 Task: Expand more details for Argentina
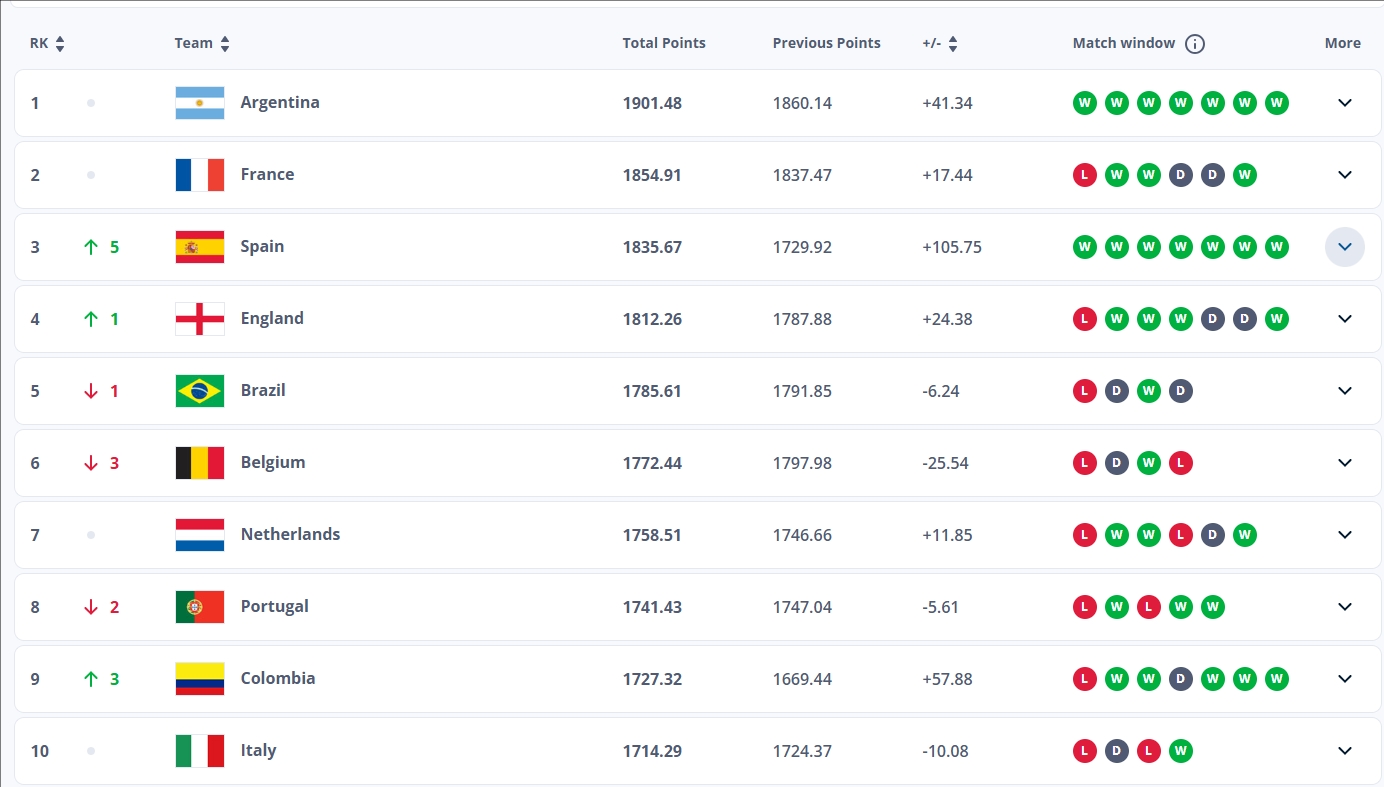click(x=1345, y=103)
